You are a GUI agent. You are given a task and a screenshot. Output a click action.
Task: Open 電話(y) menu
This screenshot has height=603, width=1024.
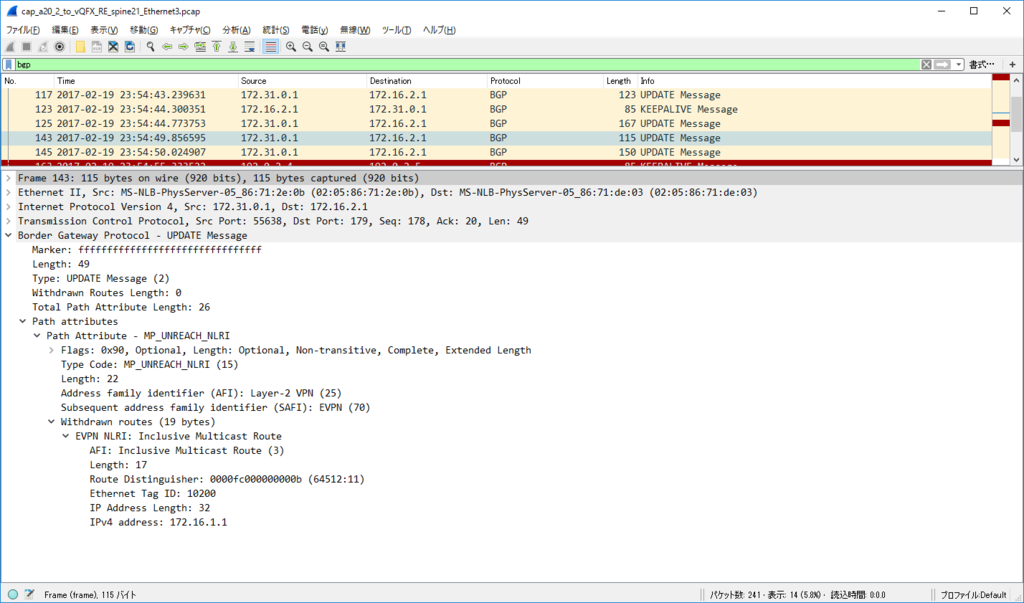(314, 30)
